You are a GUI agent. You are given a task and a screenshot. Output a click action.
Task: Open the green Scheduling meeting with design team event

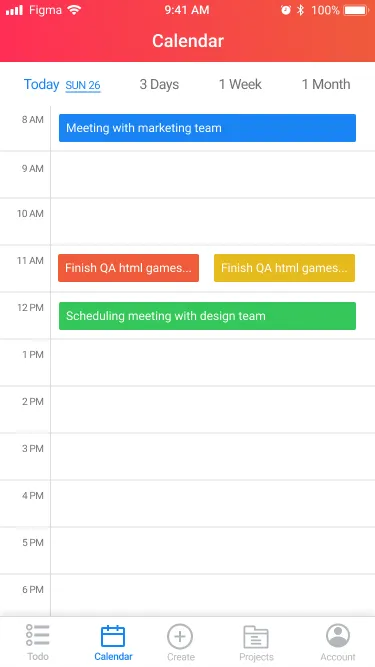(207, 316)
